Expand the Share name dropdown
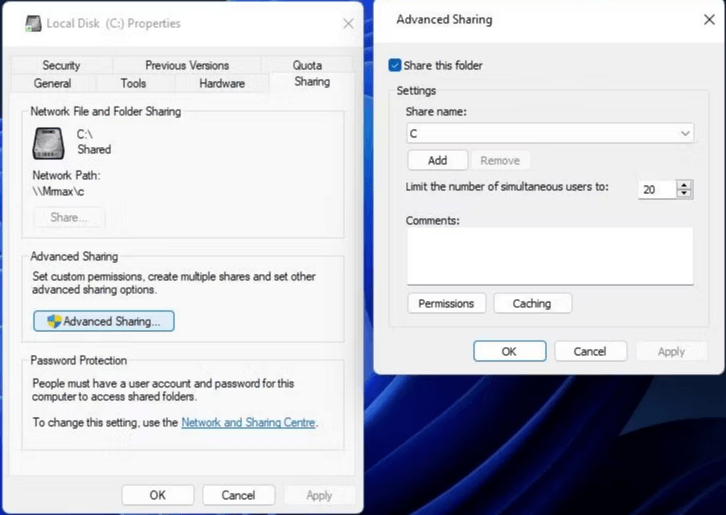726x515 pixels. click(685, 134)
